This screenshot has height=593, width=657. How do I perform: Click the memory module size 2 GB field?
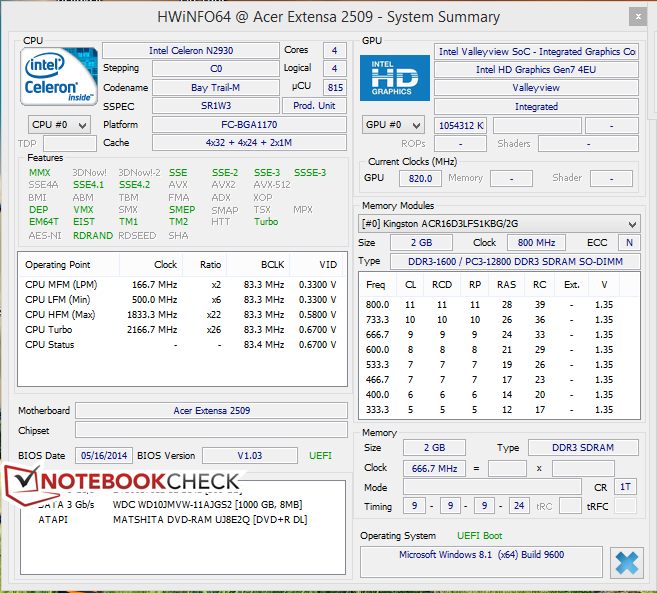[422, 243]
